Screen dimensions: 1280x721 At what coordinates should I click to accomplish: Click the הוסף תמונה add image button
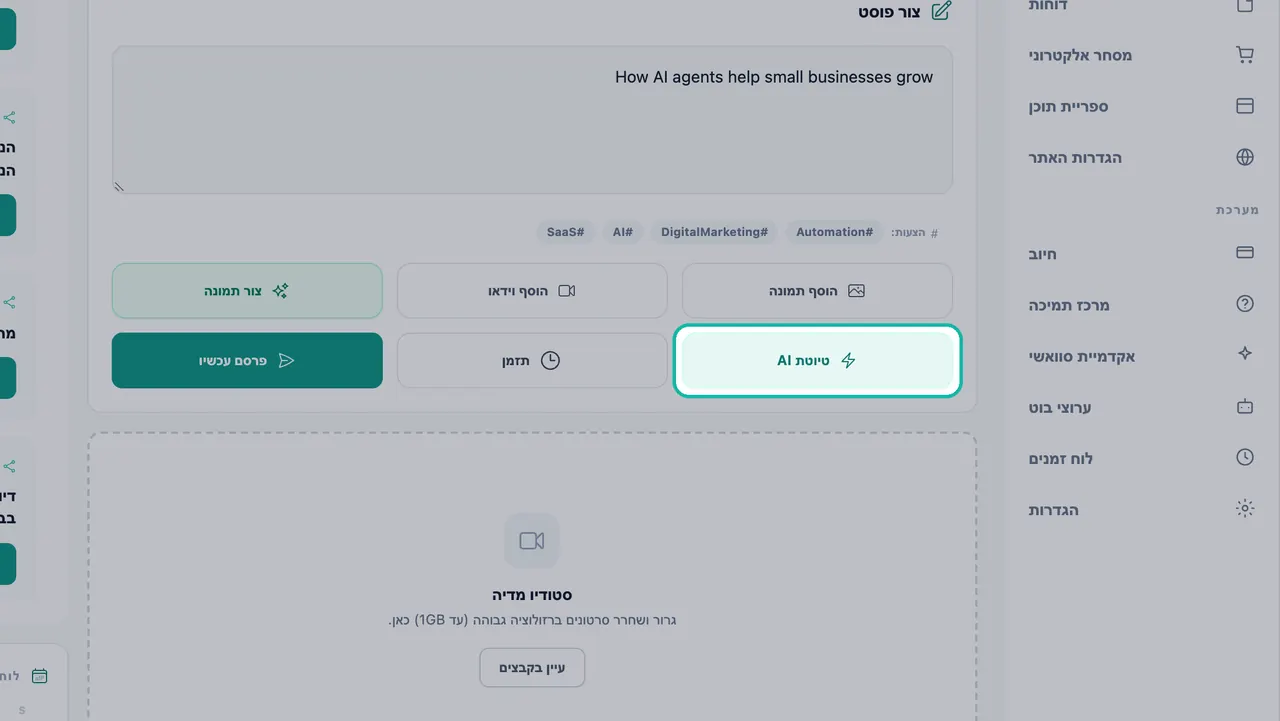point(817,291)
